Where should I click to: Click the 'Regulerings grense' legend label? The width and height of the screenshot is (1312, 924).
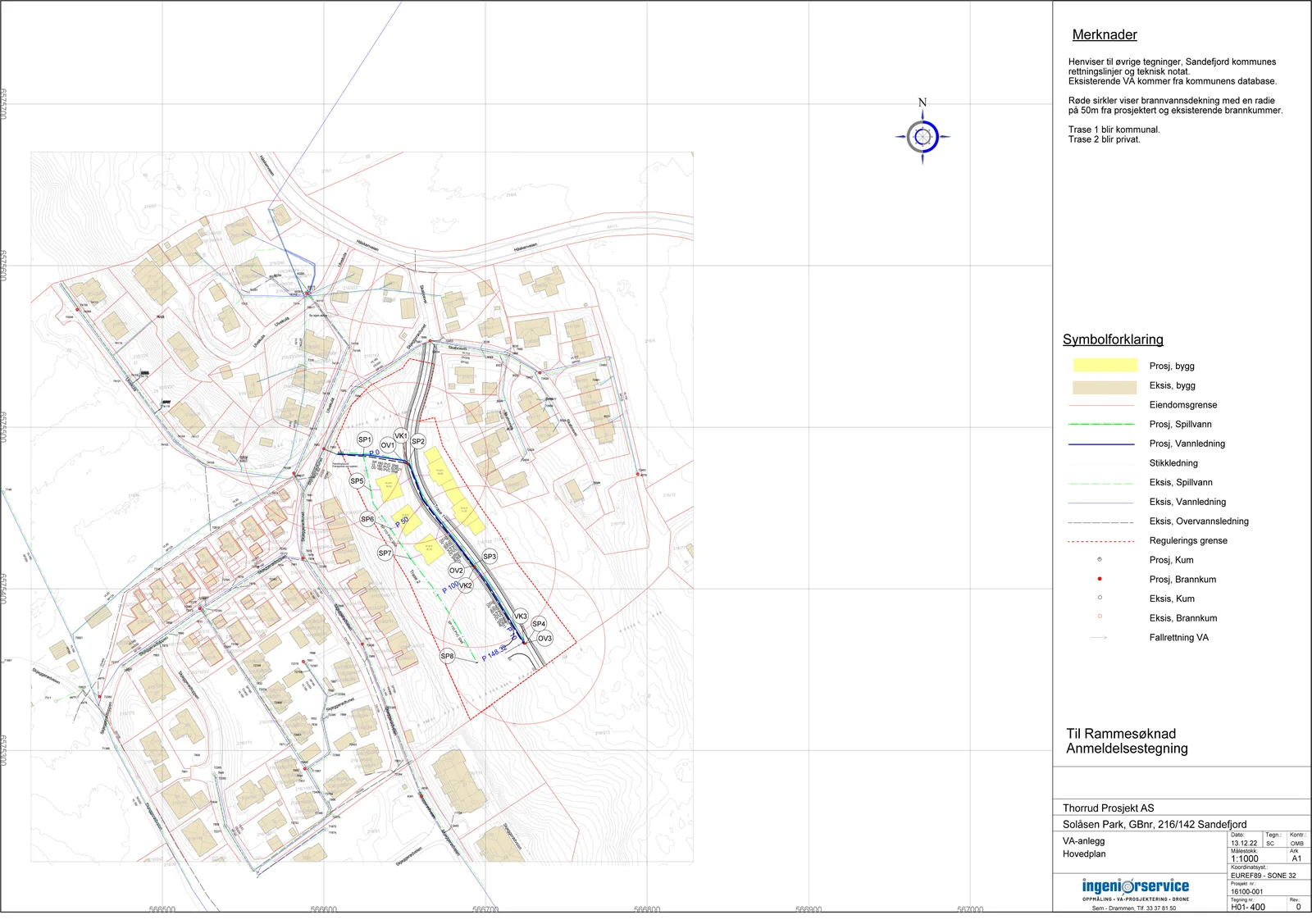click(1188, 541)
